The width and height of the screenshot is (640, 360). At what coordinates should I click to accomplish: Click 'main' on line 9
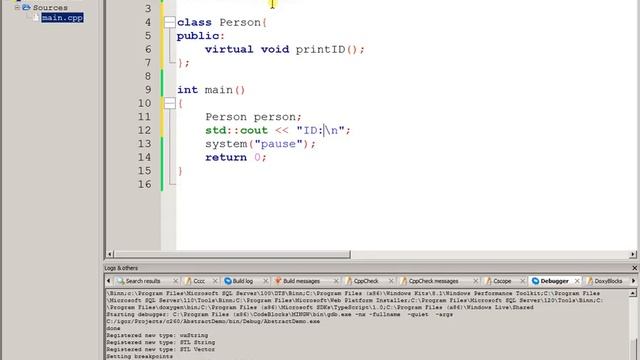[218, 90]
